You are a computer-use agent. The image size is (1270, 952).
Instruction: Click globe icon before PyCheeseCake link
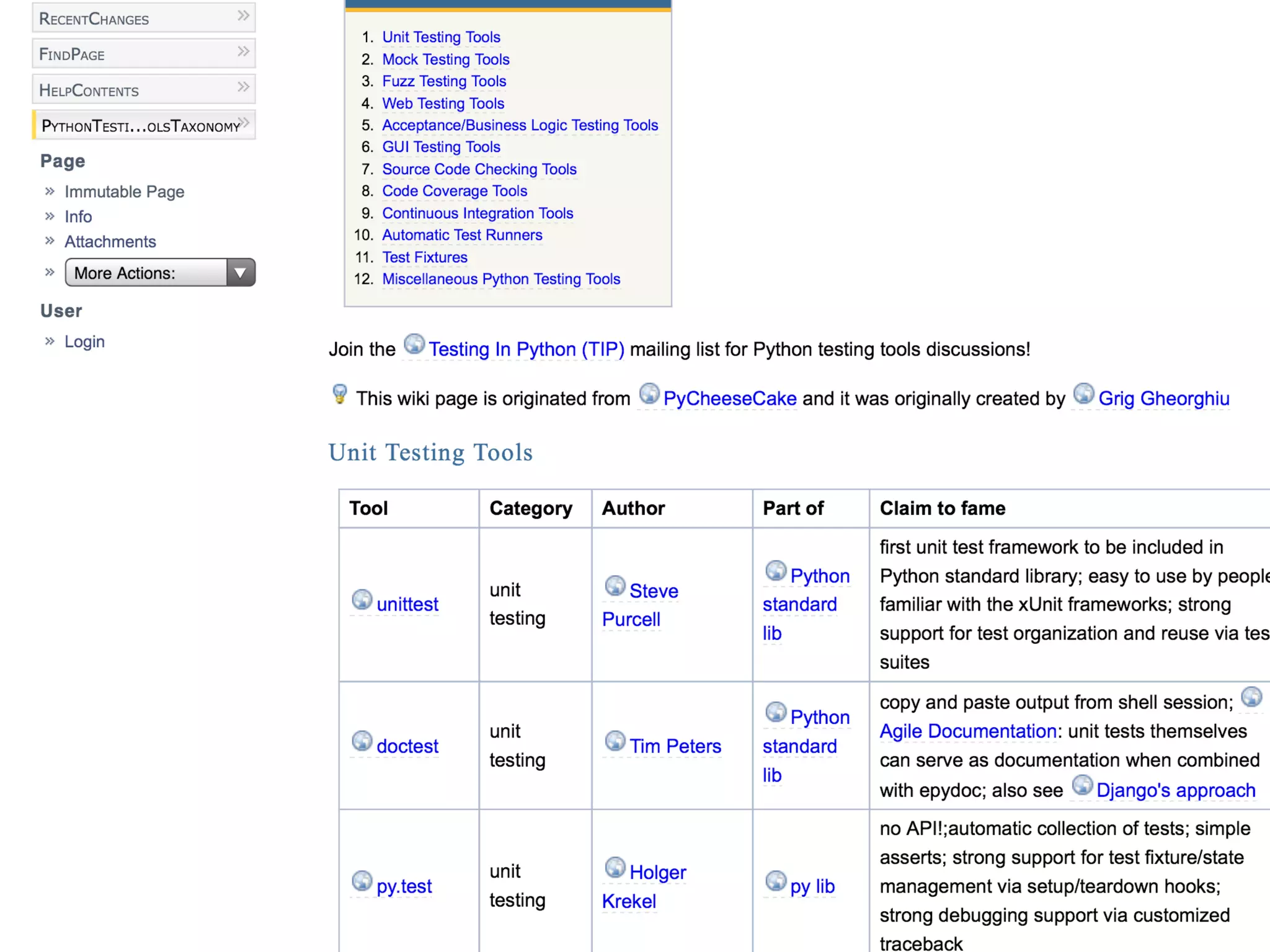[x=649, y=393]
